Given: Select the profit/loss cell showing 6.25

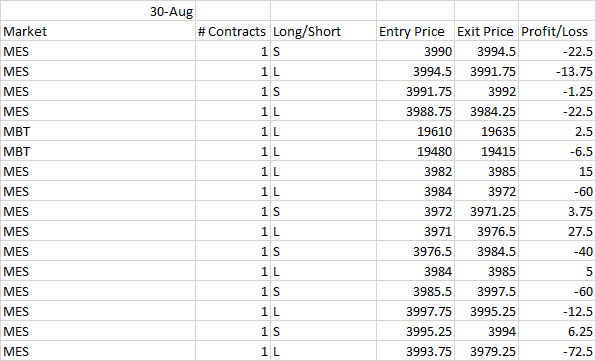Looking at the screenshot, I should 557,331.
